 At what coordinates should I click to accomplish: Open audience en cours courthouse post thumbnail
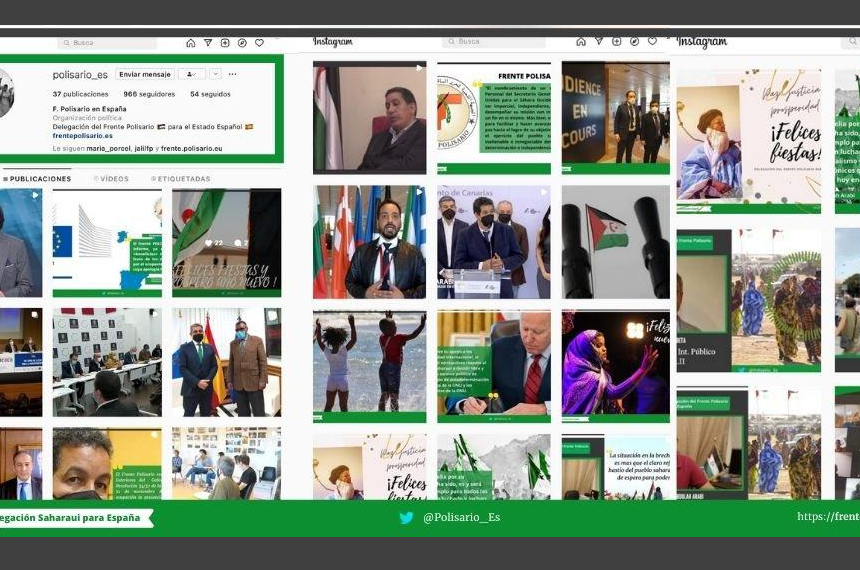(615, 117)
